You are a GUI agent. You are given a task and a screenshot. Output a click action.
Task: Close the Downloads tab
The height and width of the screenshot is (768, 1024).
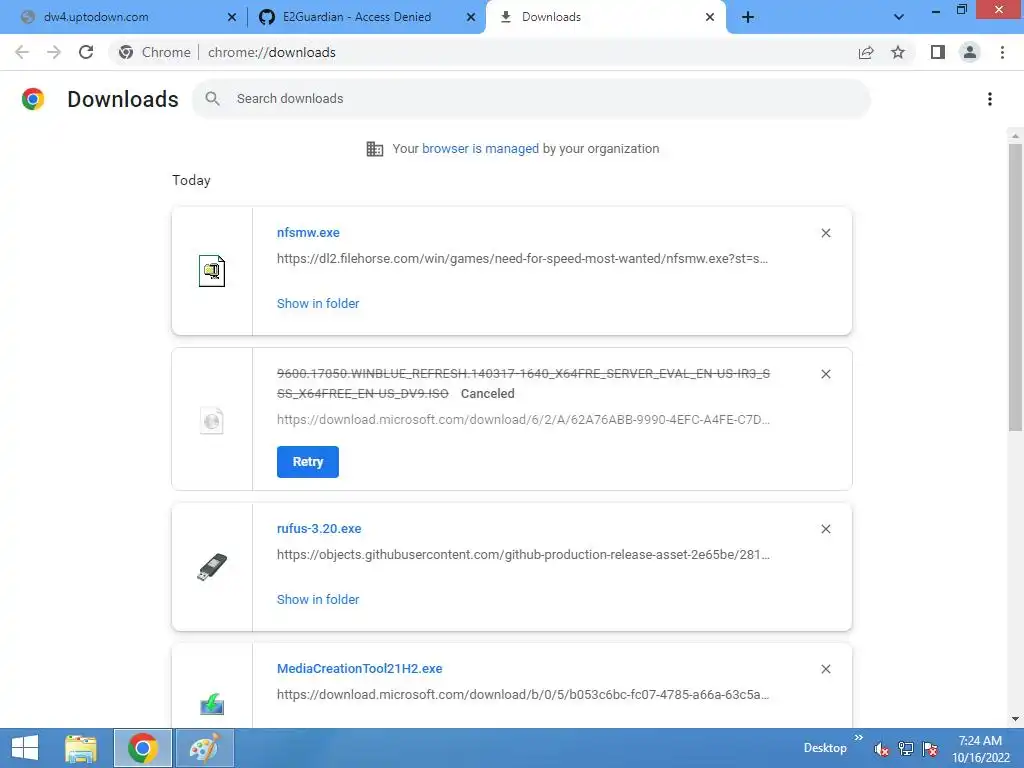tap(710, 17)
